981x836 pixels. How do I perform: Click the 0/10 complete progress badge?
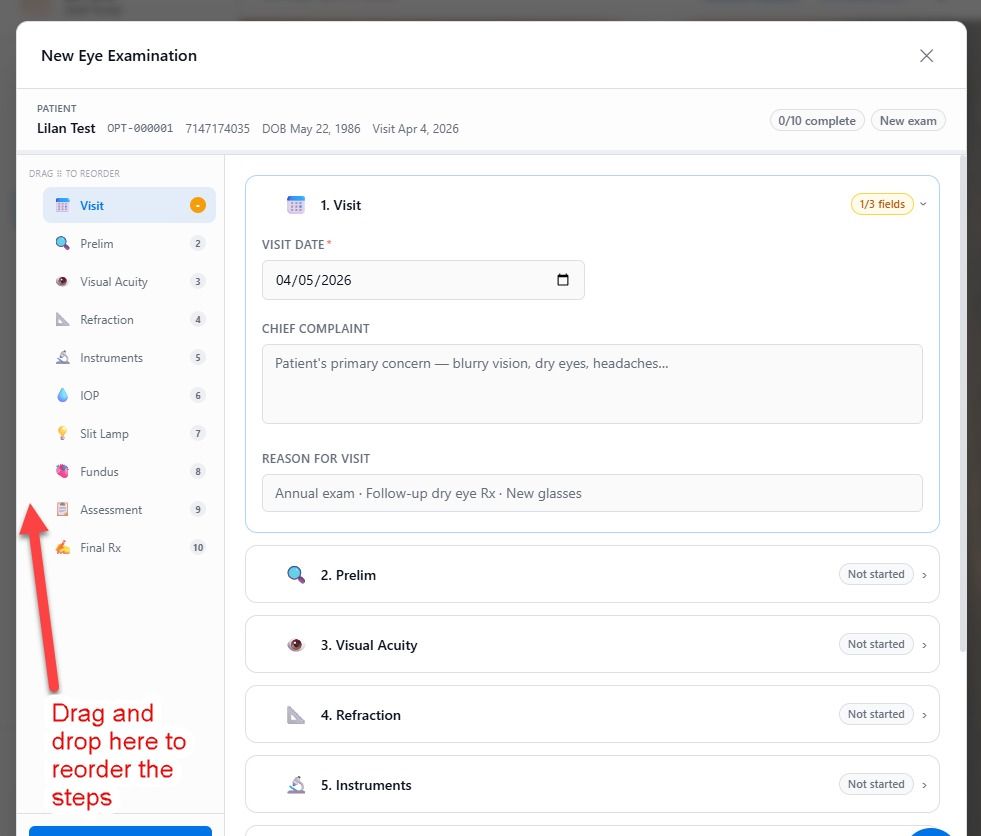pyautogui.click(x=817, y=121)
